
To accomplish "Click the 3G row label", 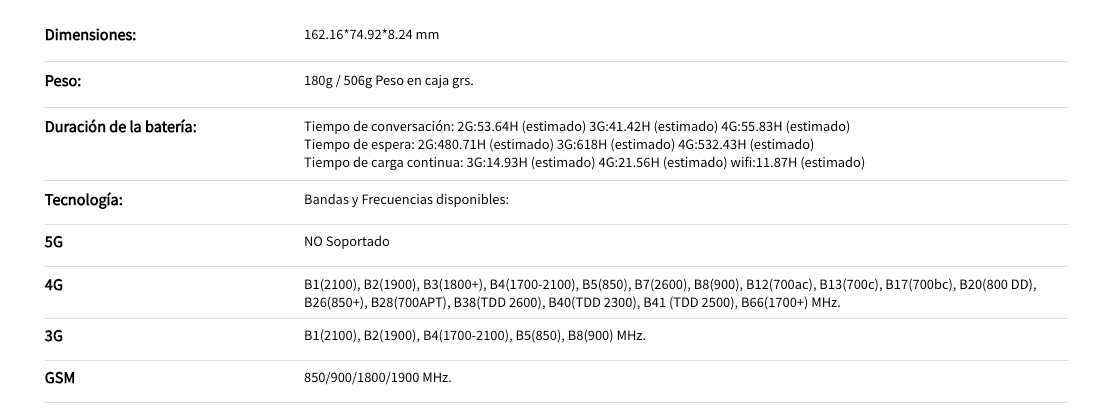I will (x=54, y=336).
